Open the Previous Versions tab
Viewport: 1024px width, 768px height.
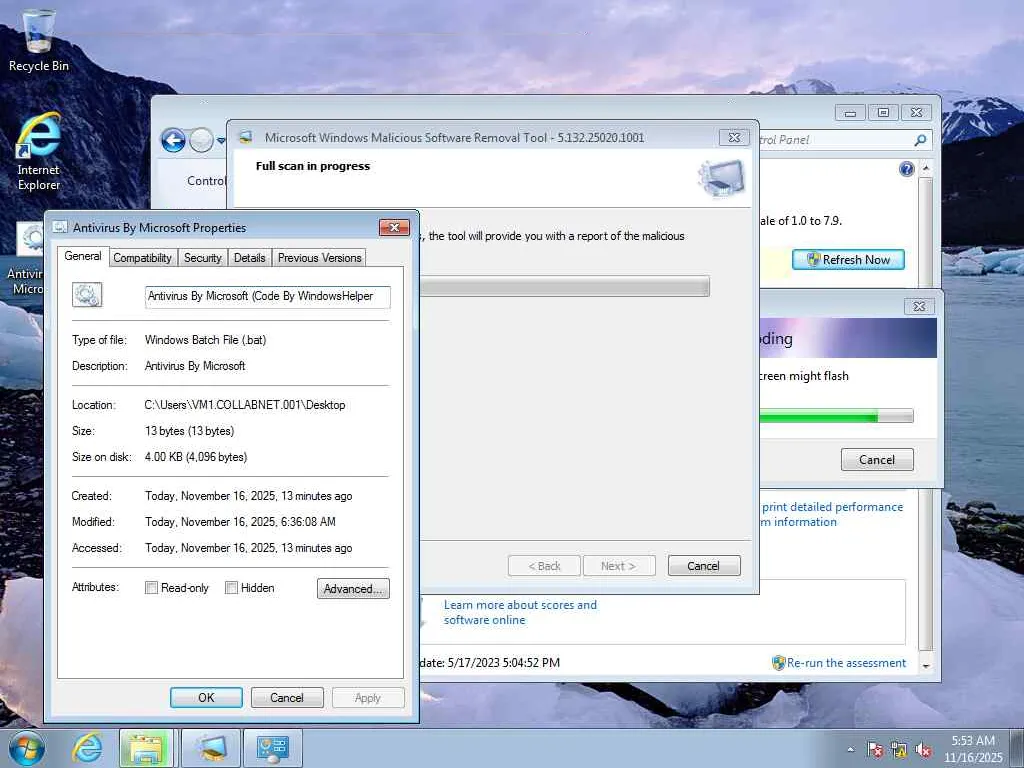(x=319, y=258)
